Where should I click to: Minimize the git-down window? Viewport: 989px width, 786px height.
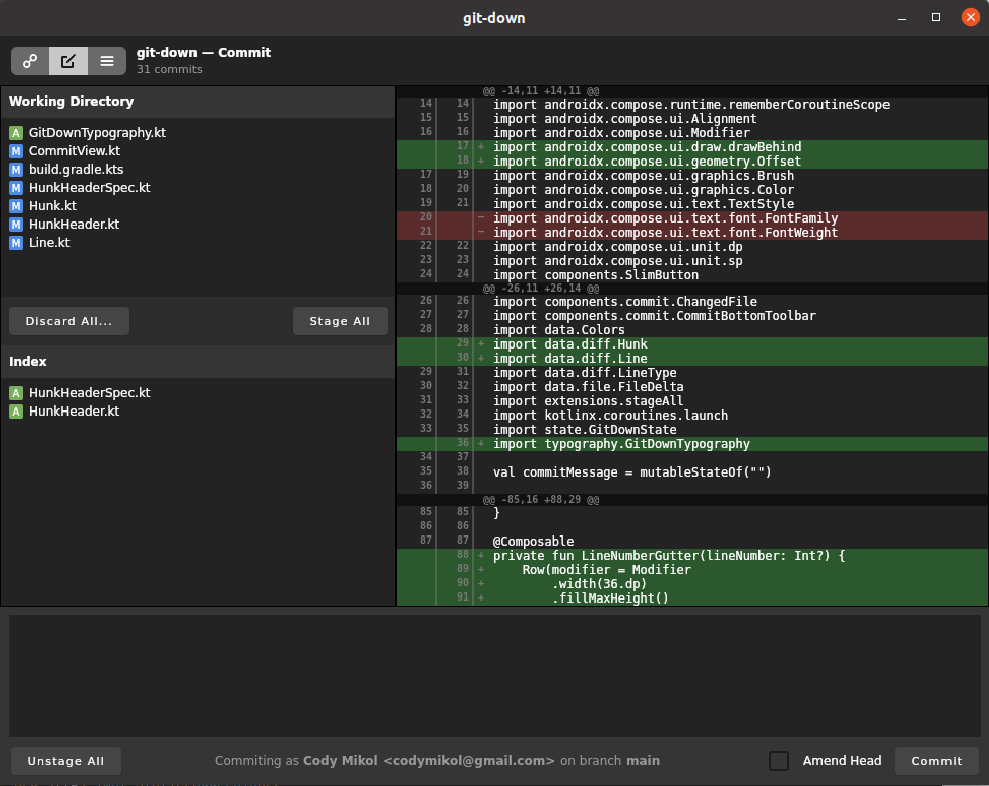(x=902, y=18)
